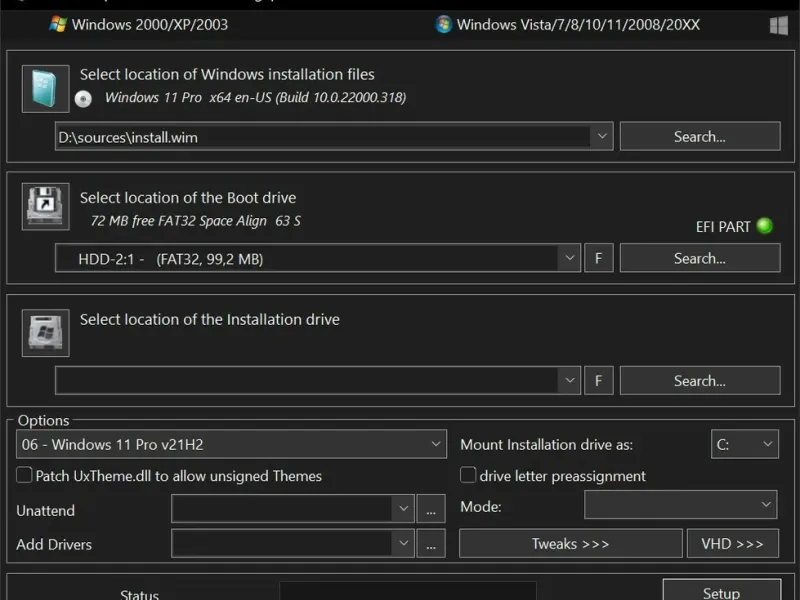The width and height of the screenshot is (800, 600).
Task: Switch to Windows Vista/7/8/10/11/2008/20XX tab
Action: 568,24
